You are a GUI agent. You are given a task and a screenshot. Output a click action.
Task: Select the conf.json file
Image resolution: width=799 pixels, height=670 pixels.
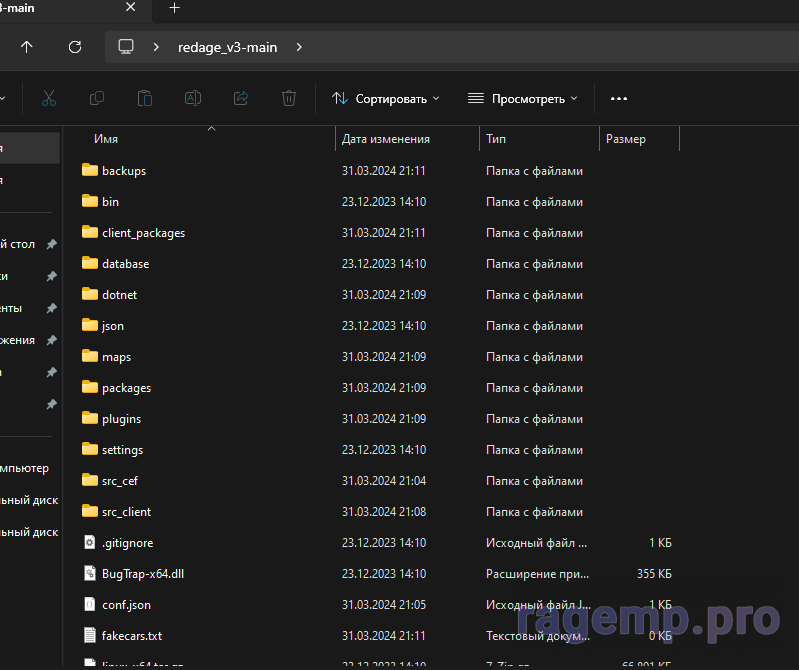pyautogui.click(x=126, y=605)
